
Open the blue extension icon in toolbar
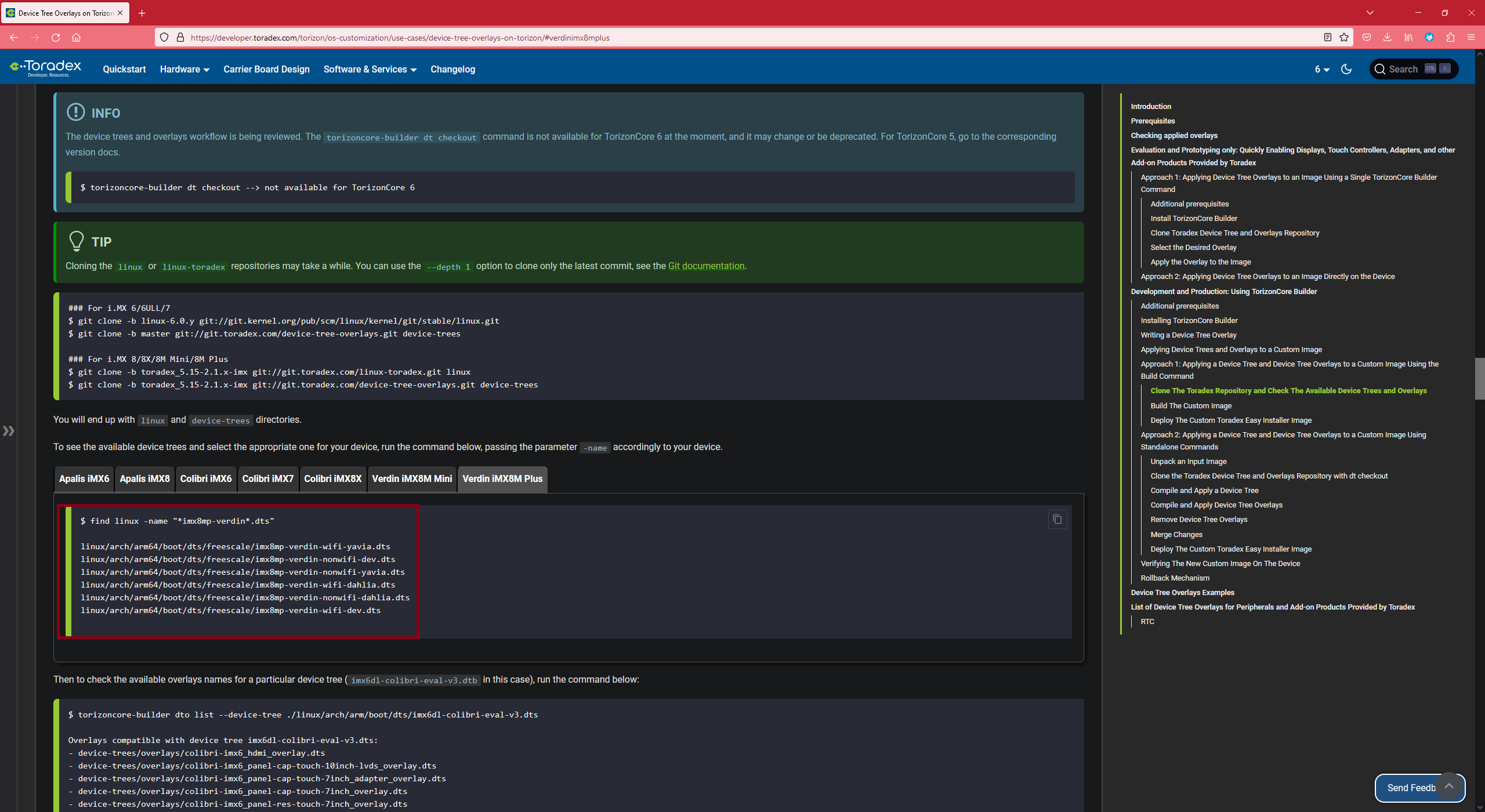1429,38
